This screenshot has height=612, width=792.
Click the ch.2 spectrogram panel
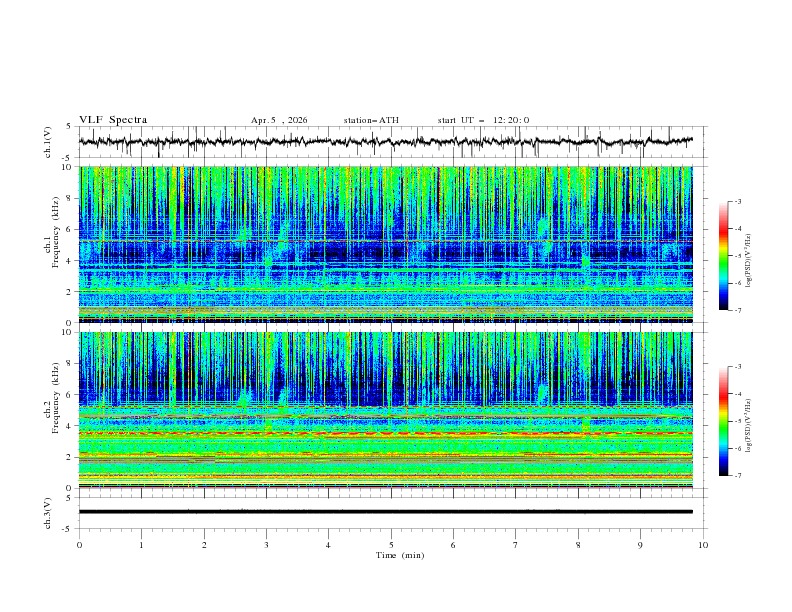[386, 410]
